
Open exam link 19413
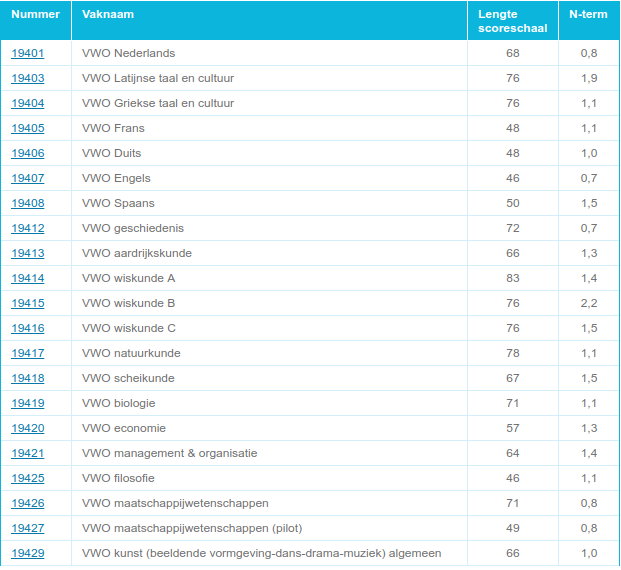click(x=28, y=253)
